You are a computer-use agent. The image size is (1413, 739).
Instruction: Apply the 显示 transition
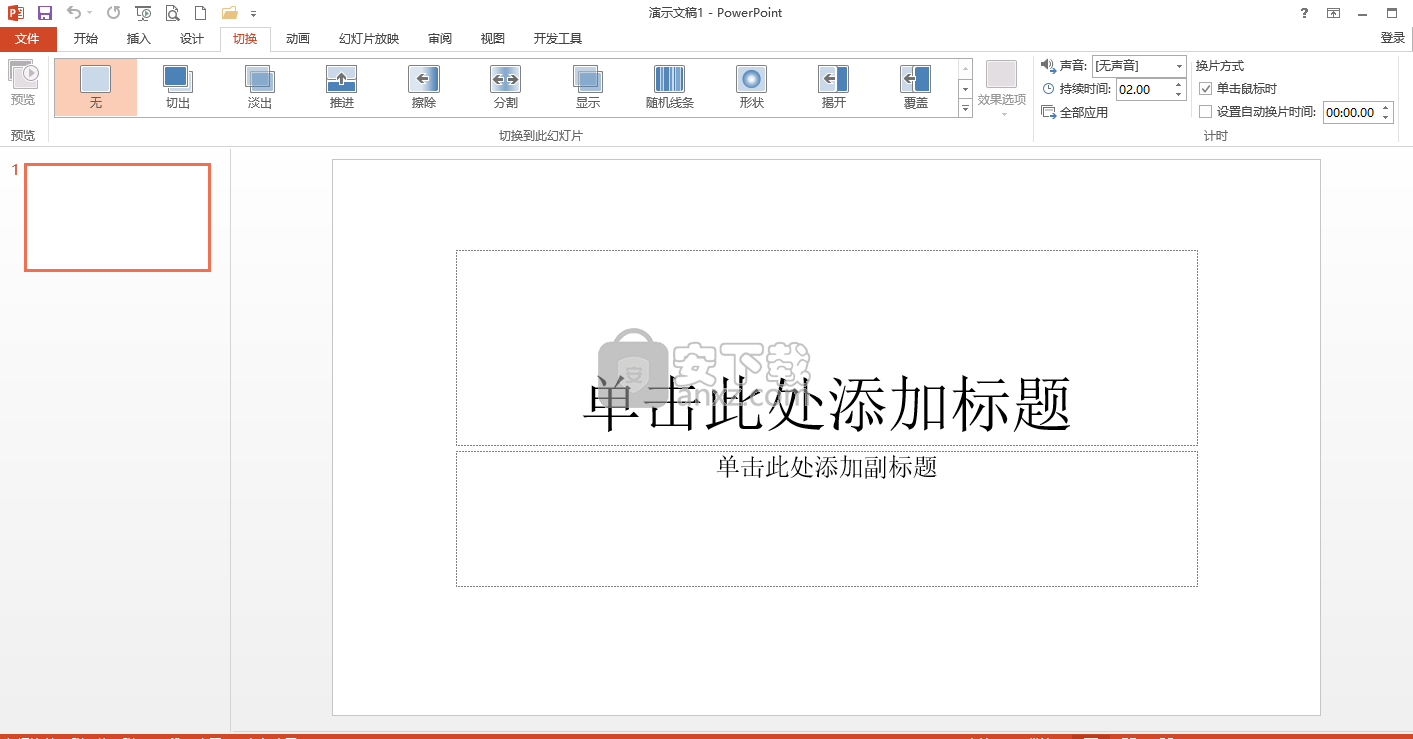[588, 88]
